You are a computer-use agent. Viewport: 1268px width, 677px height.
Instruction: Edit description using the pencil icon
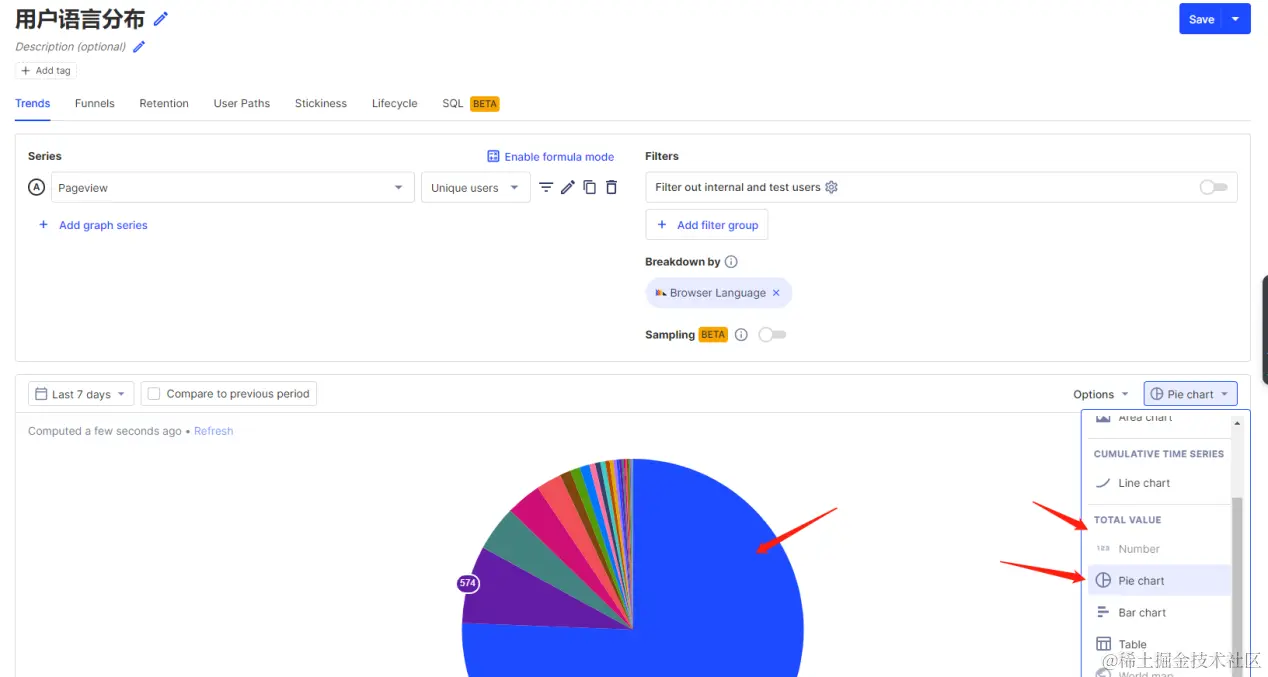pyautogui.click(x=139, y=47)
